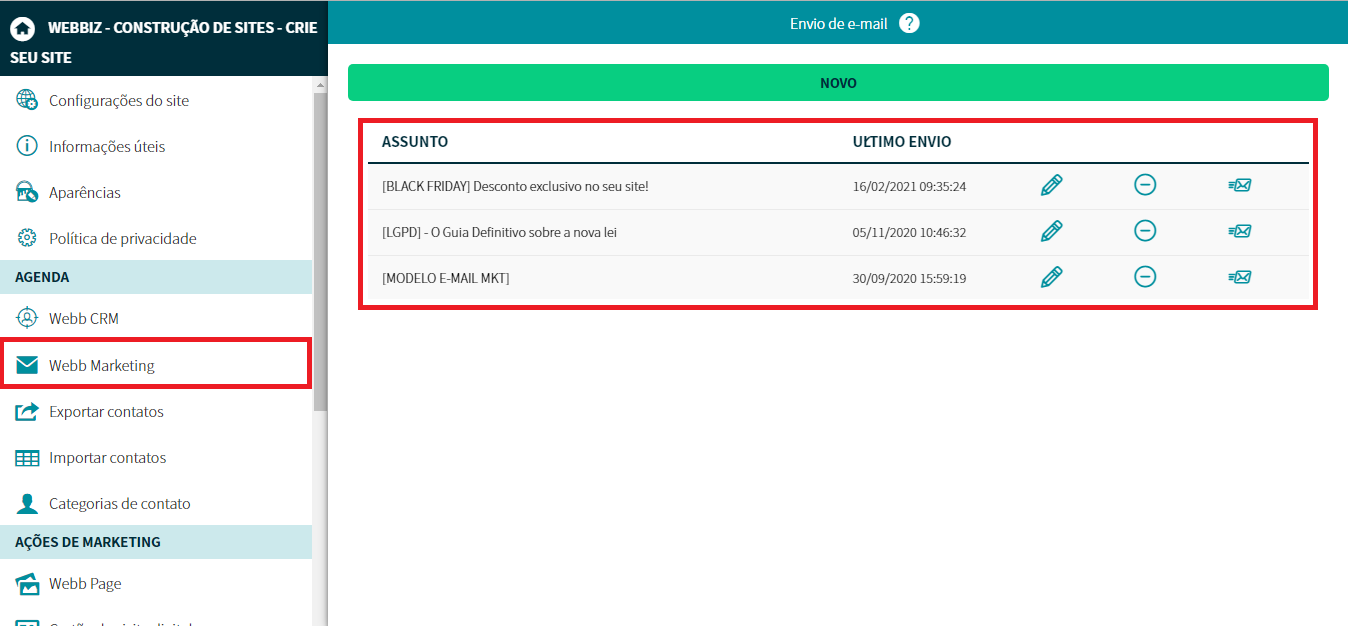Delete the BLACK FRIDAY email via minus icon

[x=1145, y=185]
